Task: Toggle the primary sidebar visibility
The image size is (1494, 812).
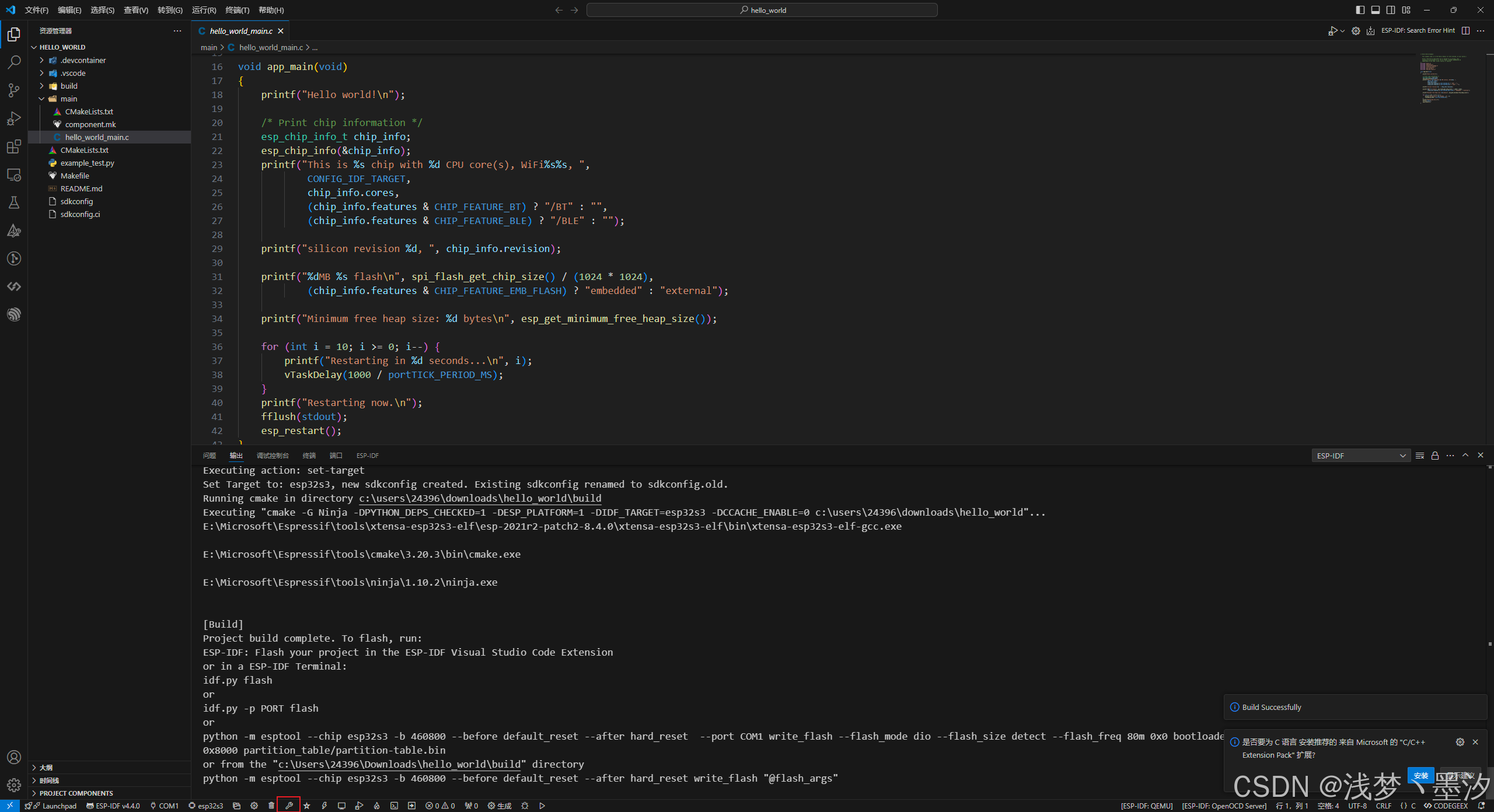Action: pos(1360,10)
